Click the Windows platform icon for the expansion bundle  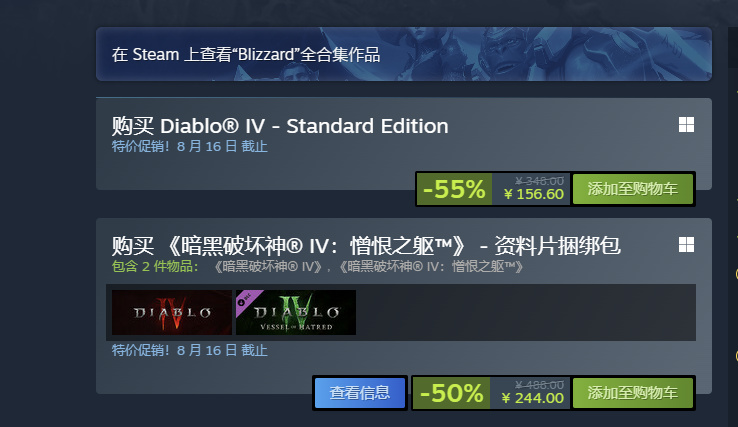pos(686,244)
